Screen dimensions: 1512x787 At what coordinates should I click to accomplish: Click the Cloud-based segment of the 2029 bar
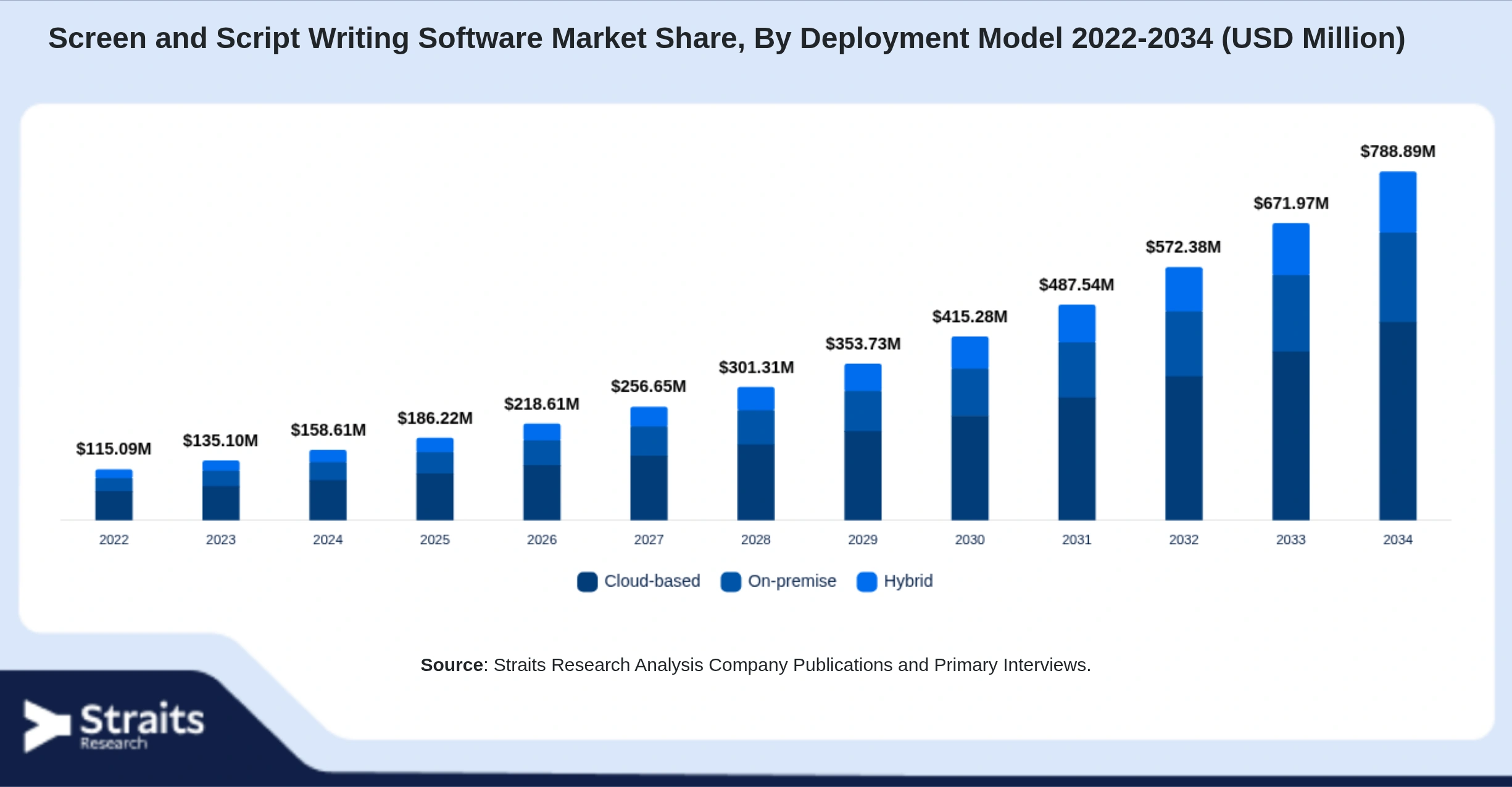(x=863, y=476)
